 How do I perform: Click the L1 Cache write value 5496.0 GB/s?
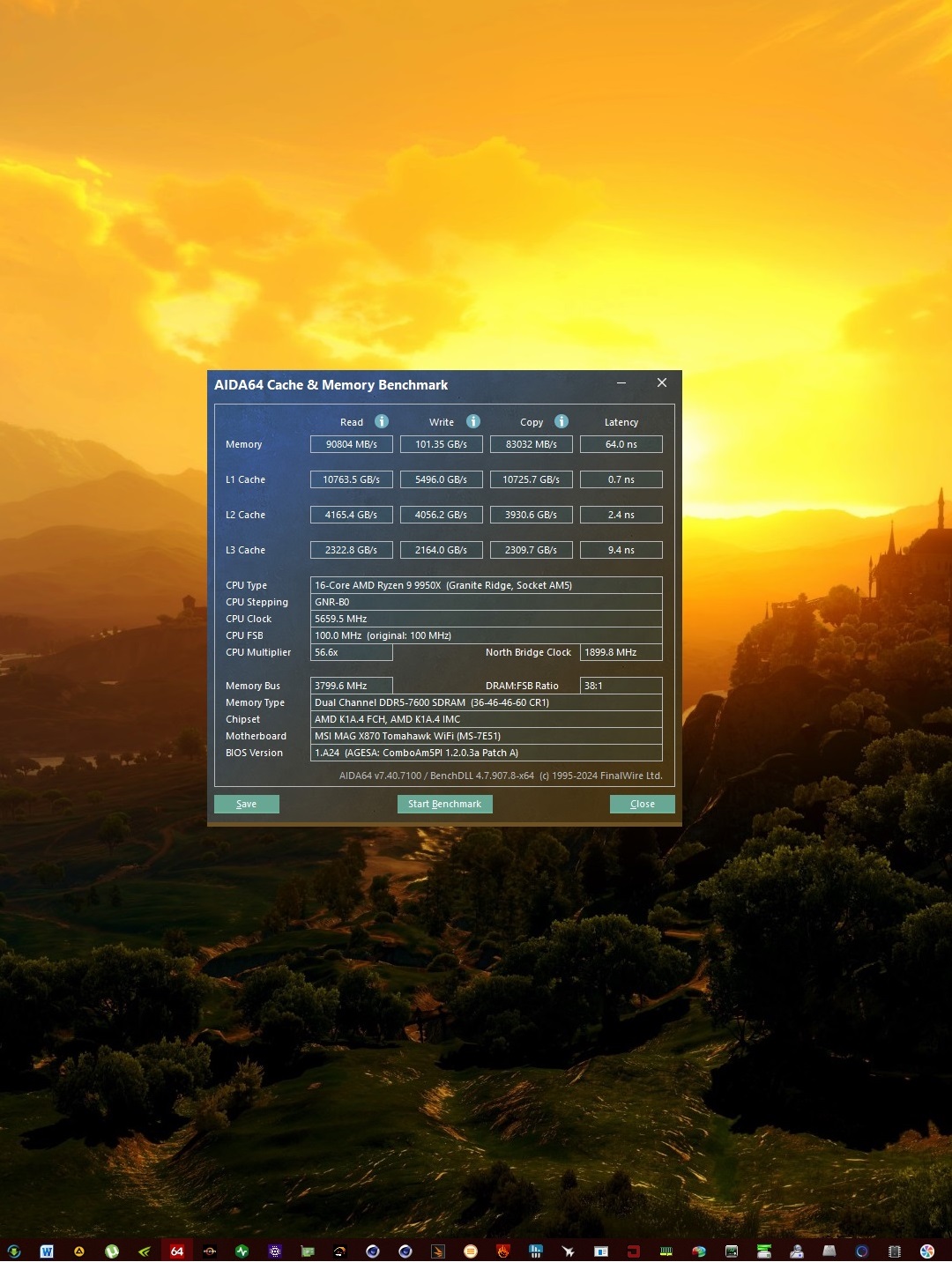[442, 479]
